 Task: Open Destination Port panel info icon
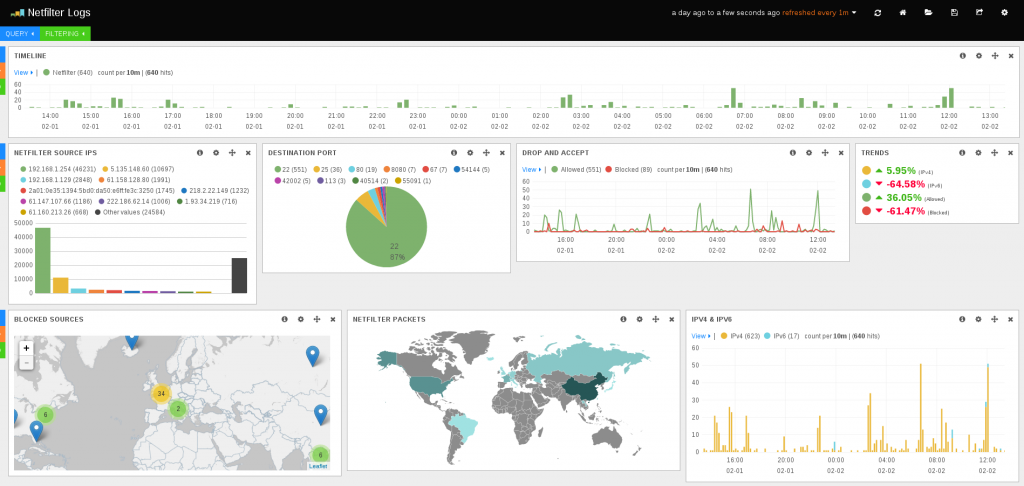tap(454, 153)
